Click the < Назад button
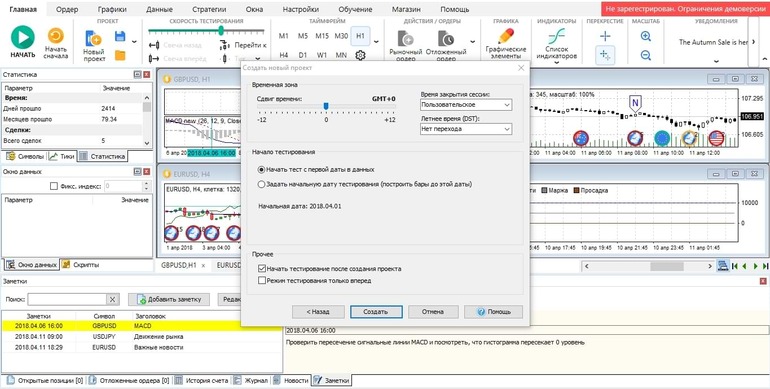770x389 pixels. pos(318,311)
